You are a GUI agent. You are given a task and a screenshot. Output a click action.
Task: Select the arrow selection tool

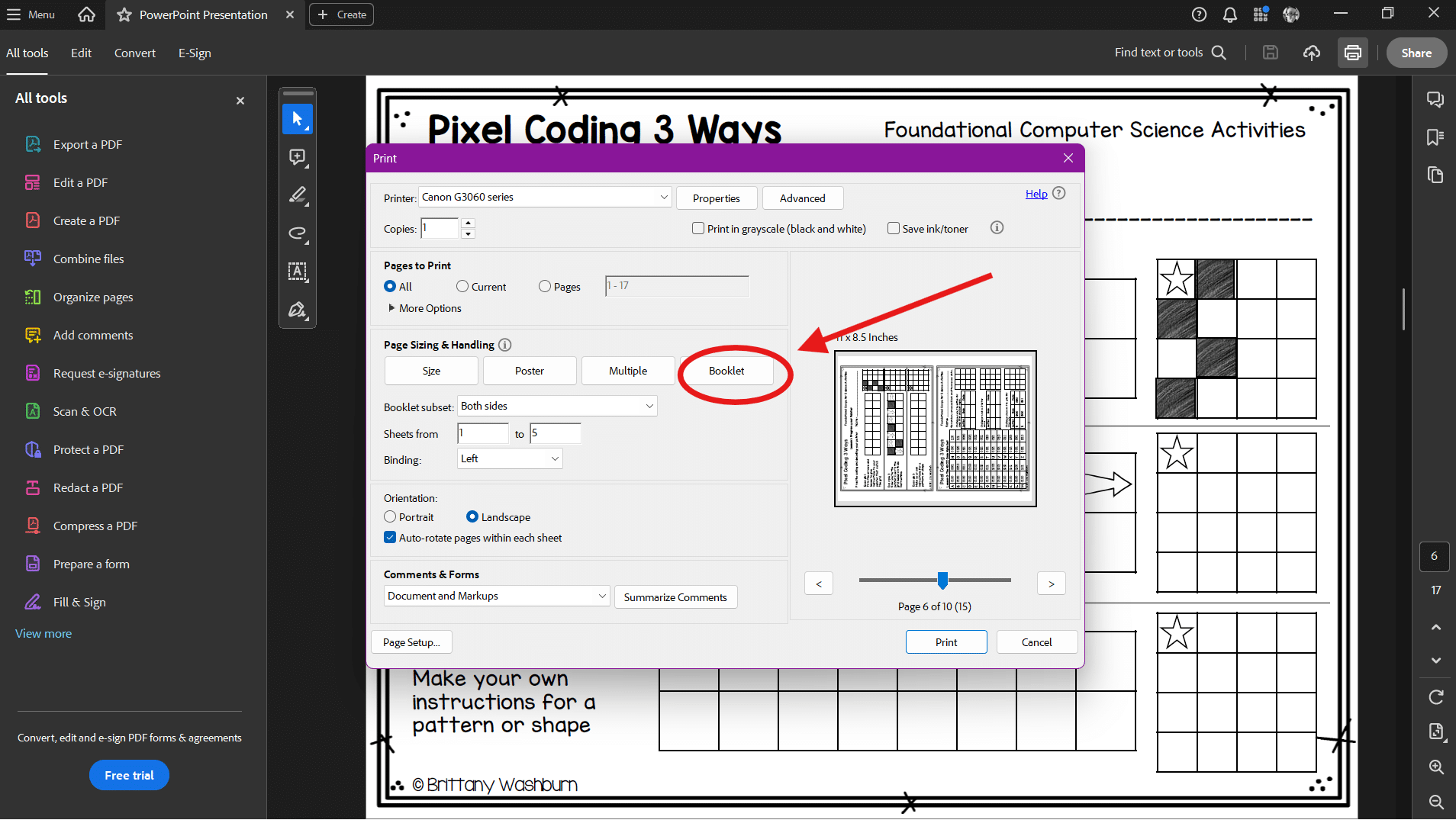(298, 119)
